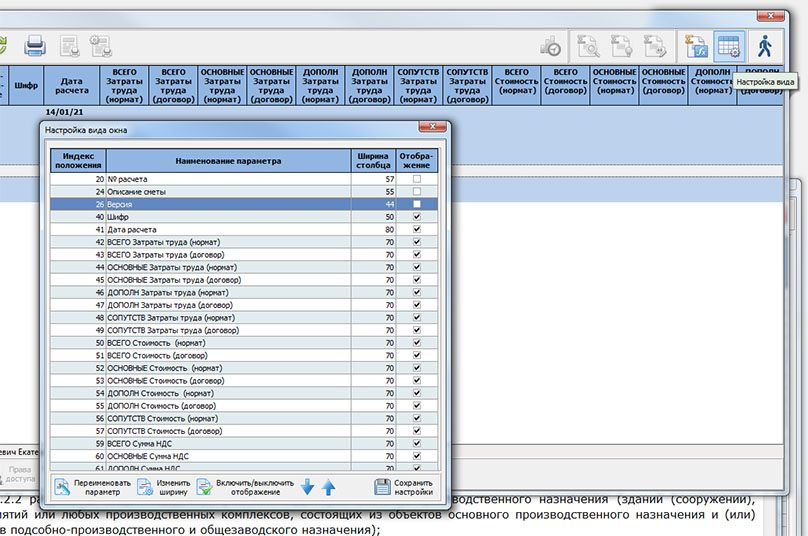Click the clock history icon in the toolbar
Image resolution: width=808 pixels, height=536 pixels.
[x=550, y=46]
